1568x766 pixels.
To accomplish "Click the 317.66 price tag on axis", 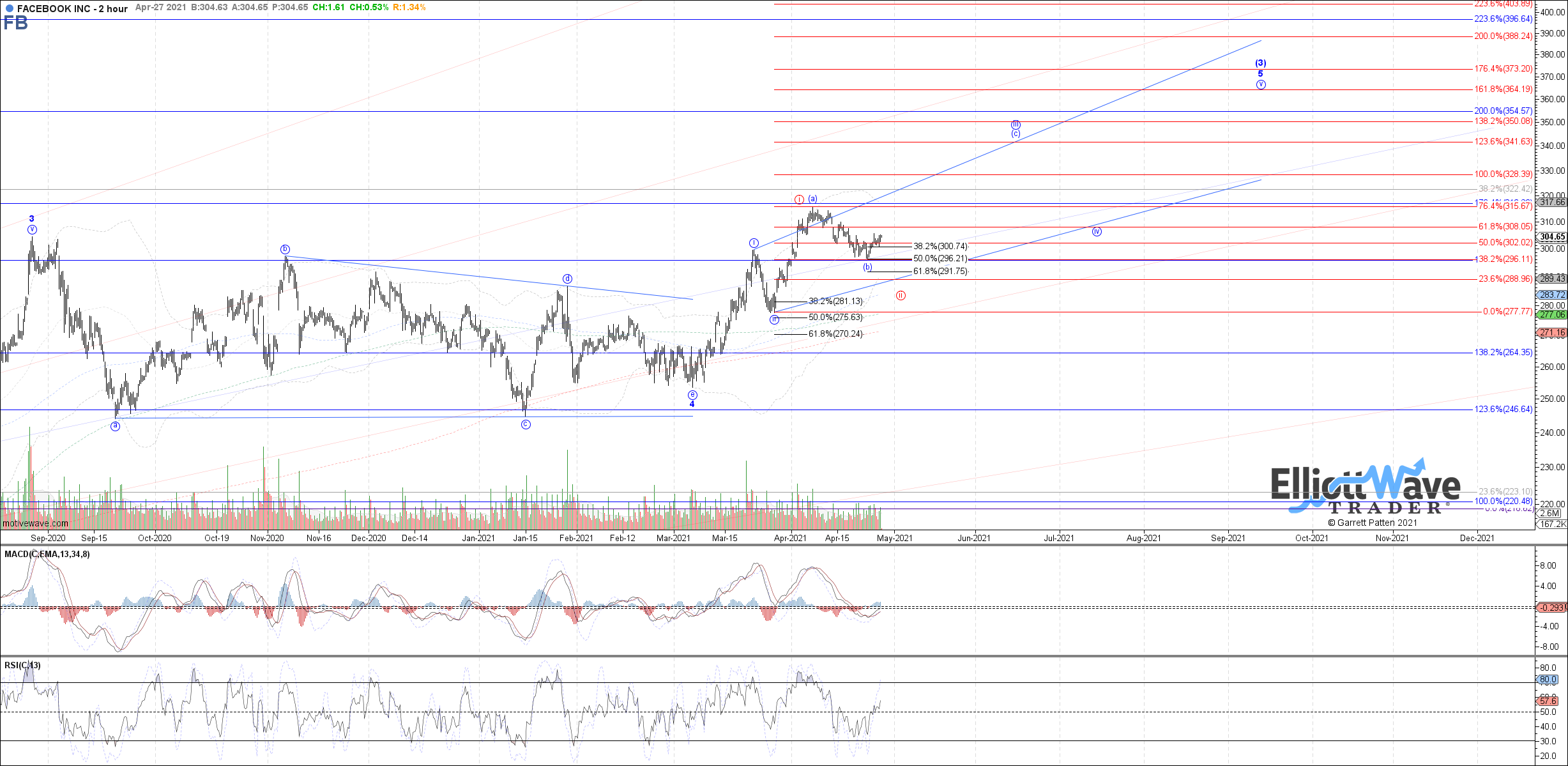I will click(x=1552, y=202).
